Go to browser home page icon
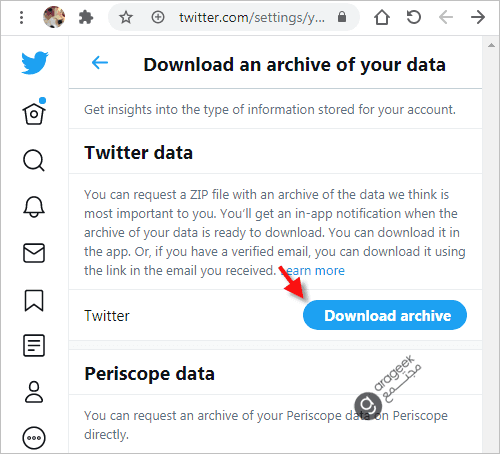Viewport: 500px width, 454px height. [382, 17]
